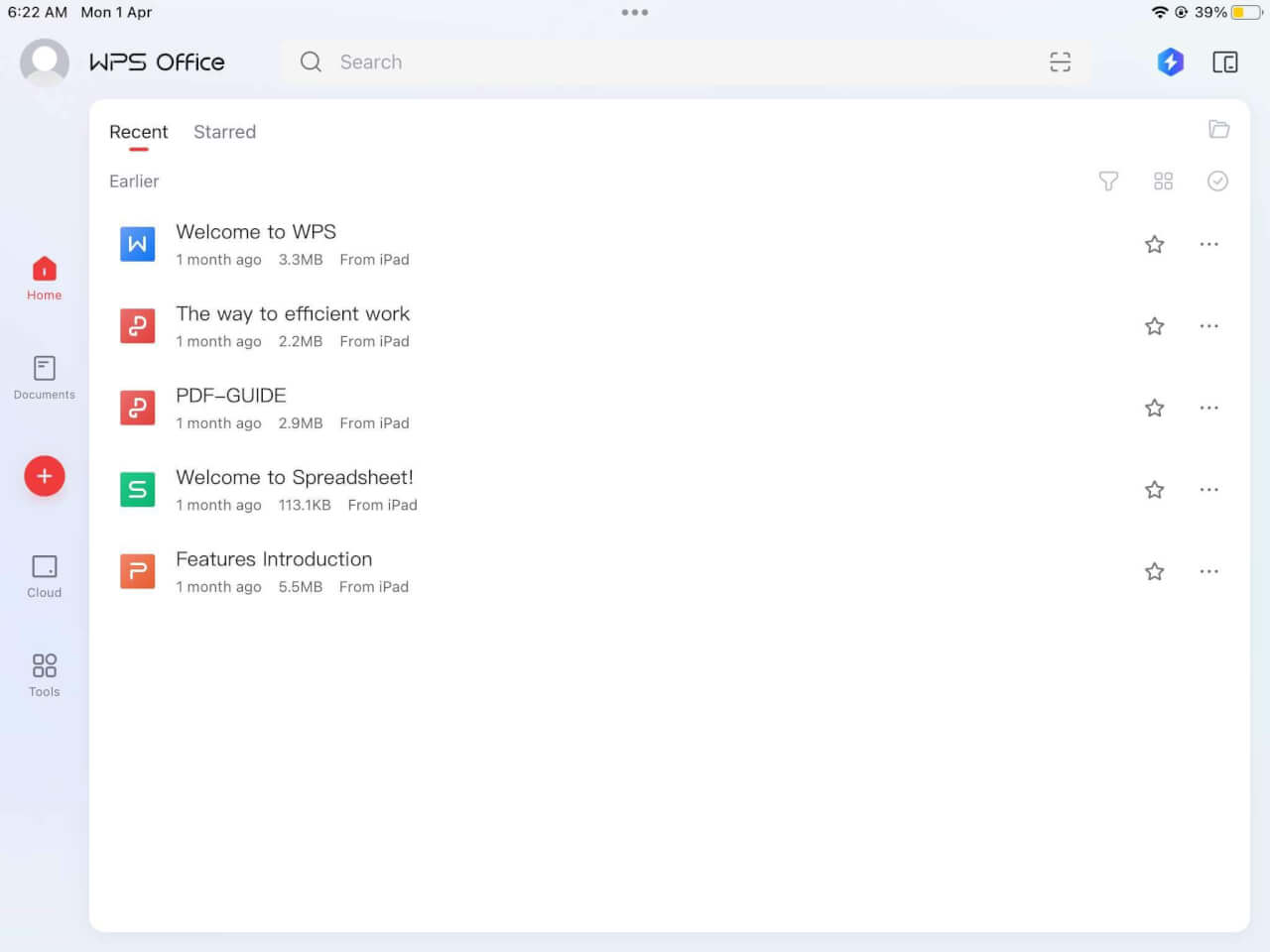This screenshot has width=1270, height=952.
Task: Enable multi-select mode with the checkmark icon
Action: tap(1217, 181)
